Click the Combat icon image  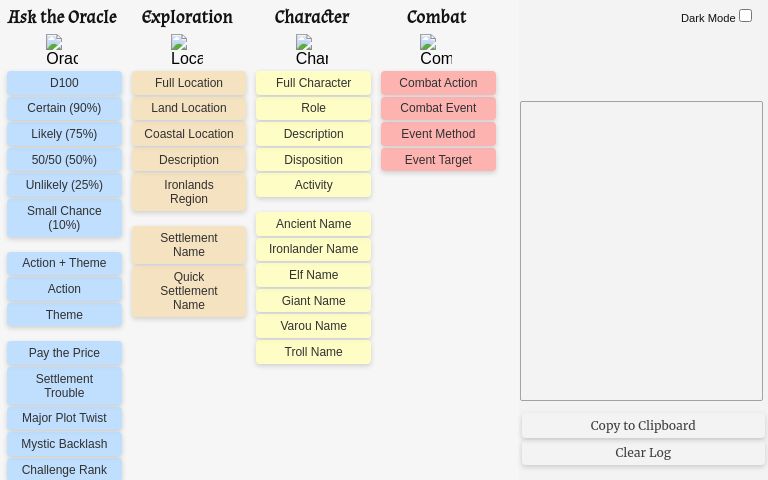pyautogui.click(x=436, y=50)
